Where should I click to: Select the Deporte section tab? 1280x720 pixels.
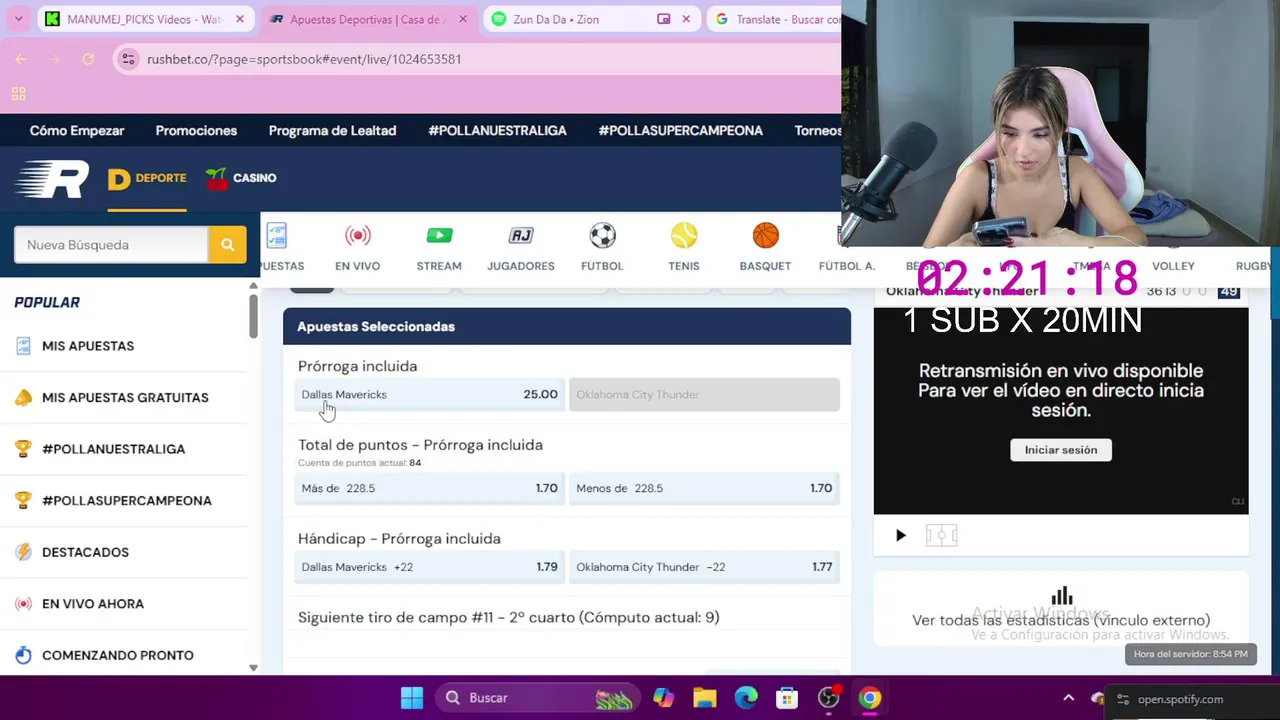(147, 179)
